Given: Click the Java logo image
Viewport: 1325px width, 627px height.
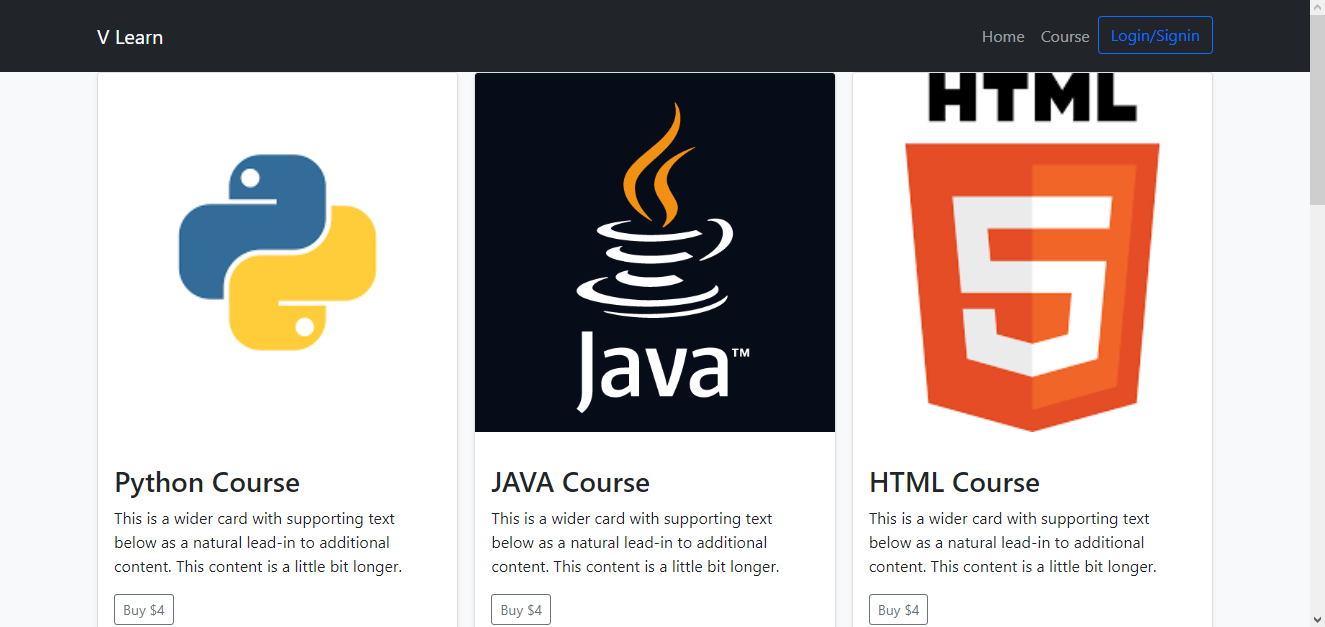Looking at the screenshot, I should click(655, 252).
